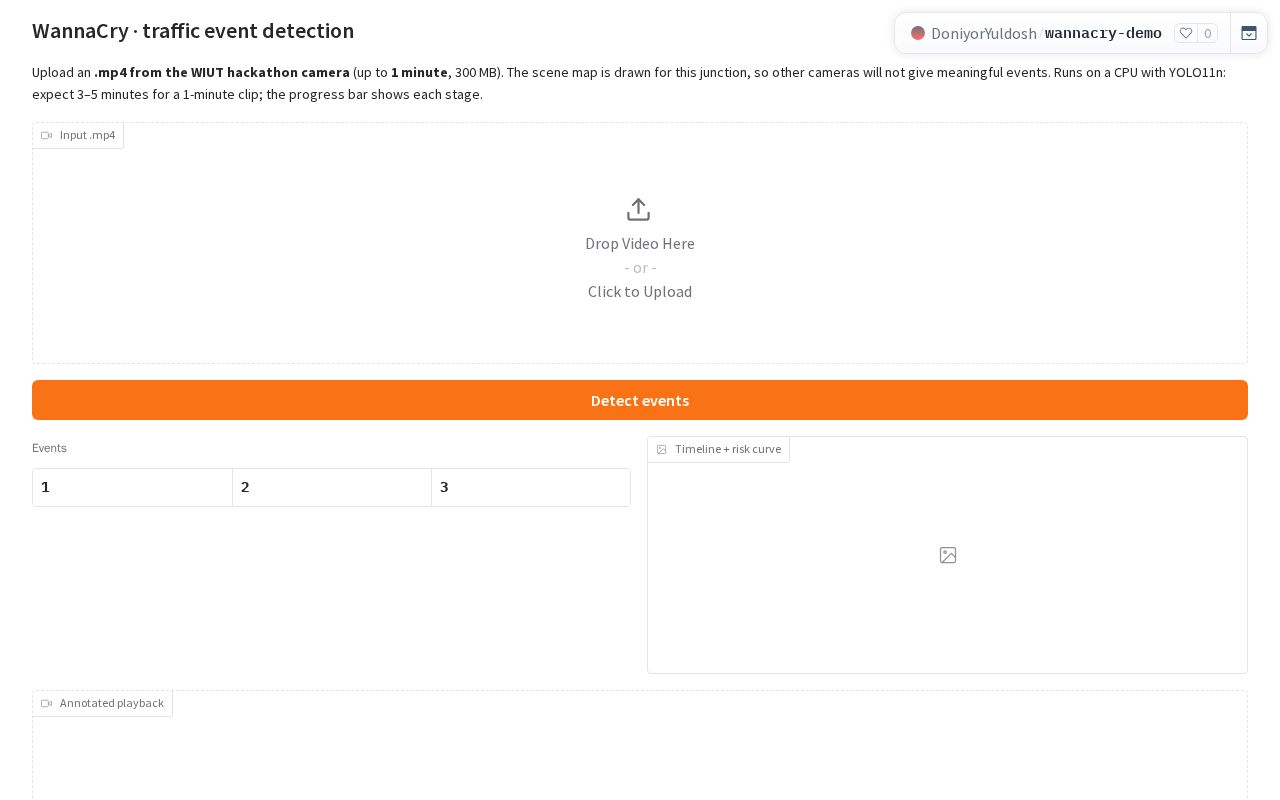Click the space menu icon at top right
1280x800 pixels.
[x=1249, y=33]
